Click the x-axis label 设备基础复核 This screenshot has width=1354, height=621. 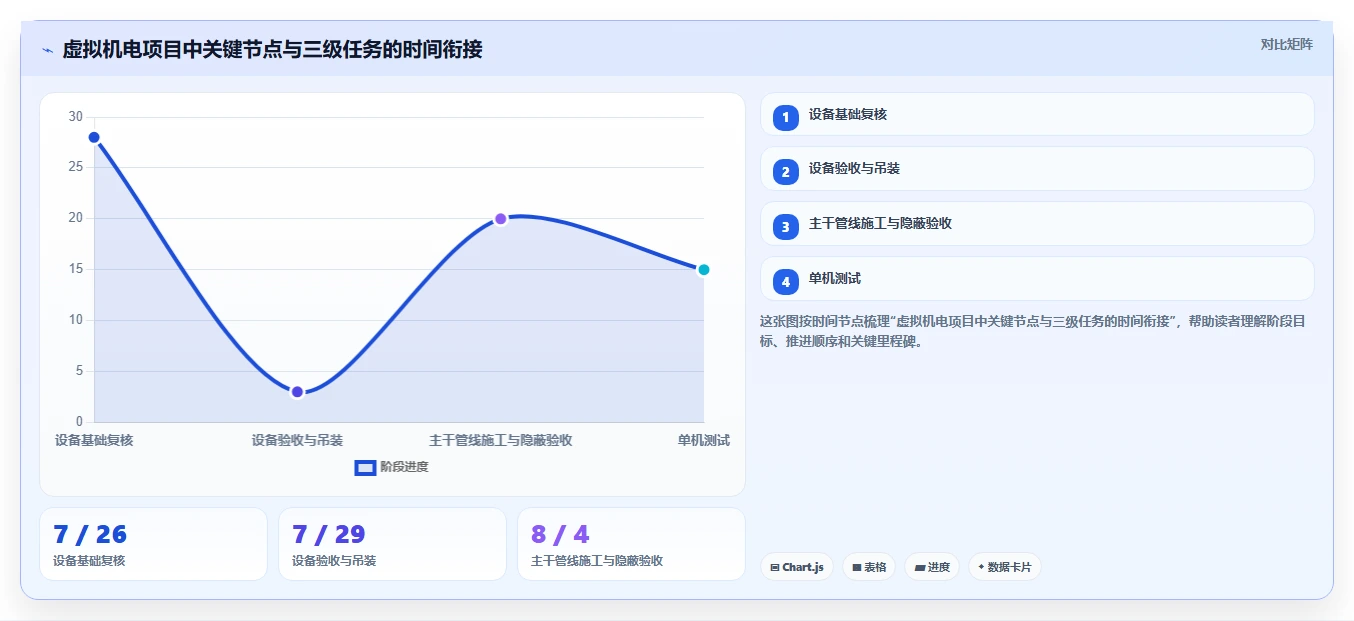pyautogui.click(x=94, y=440)
